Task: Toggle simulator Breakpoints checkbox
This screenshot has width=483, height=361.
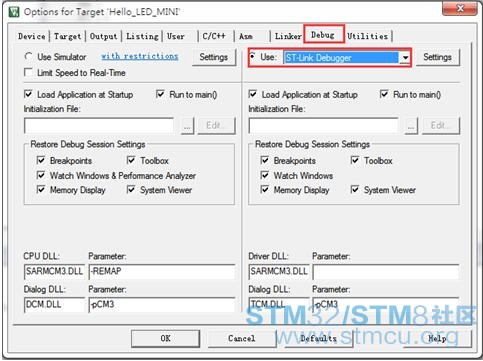Action: (x=41, y=160)
